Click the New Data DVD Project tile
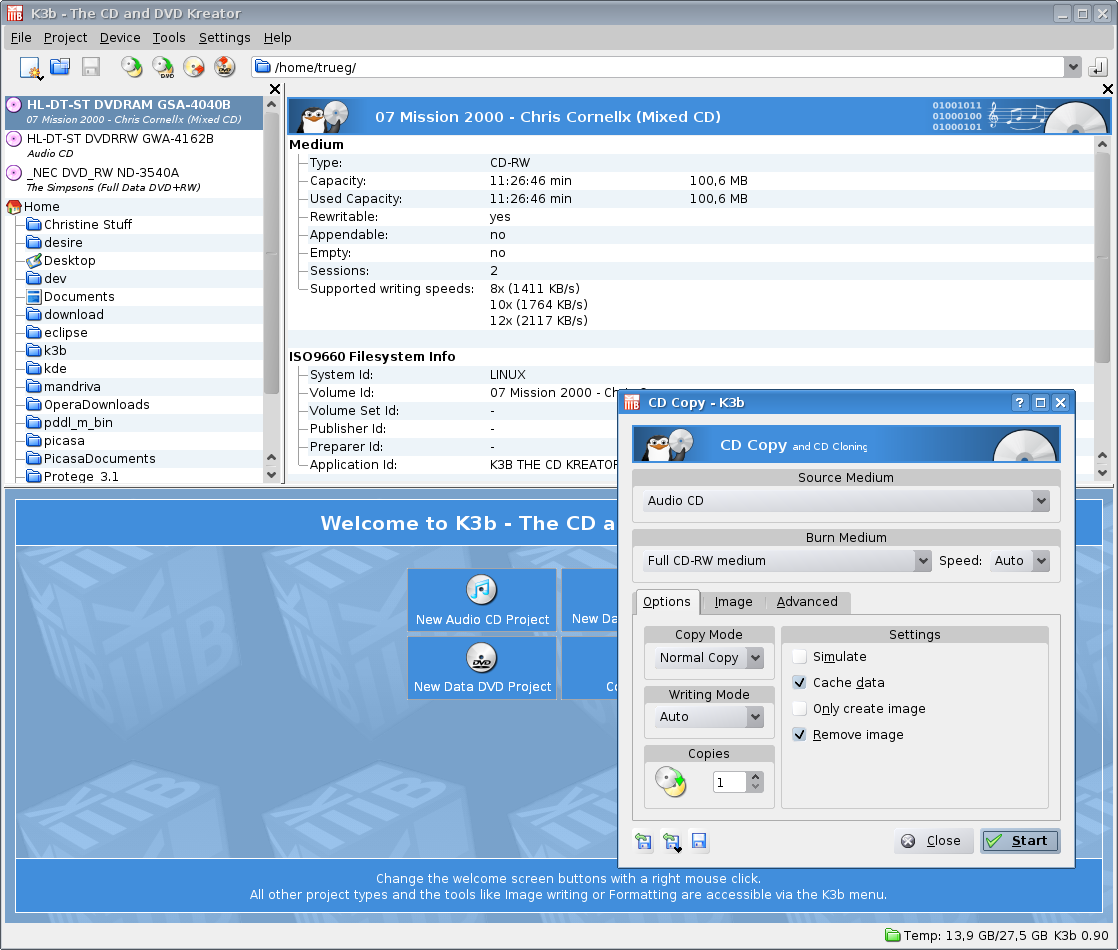Screen dimensions: 1118x950 click(x=482, y=668)
